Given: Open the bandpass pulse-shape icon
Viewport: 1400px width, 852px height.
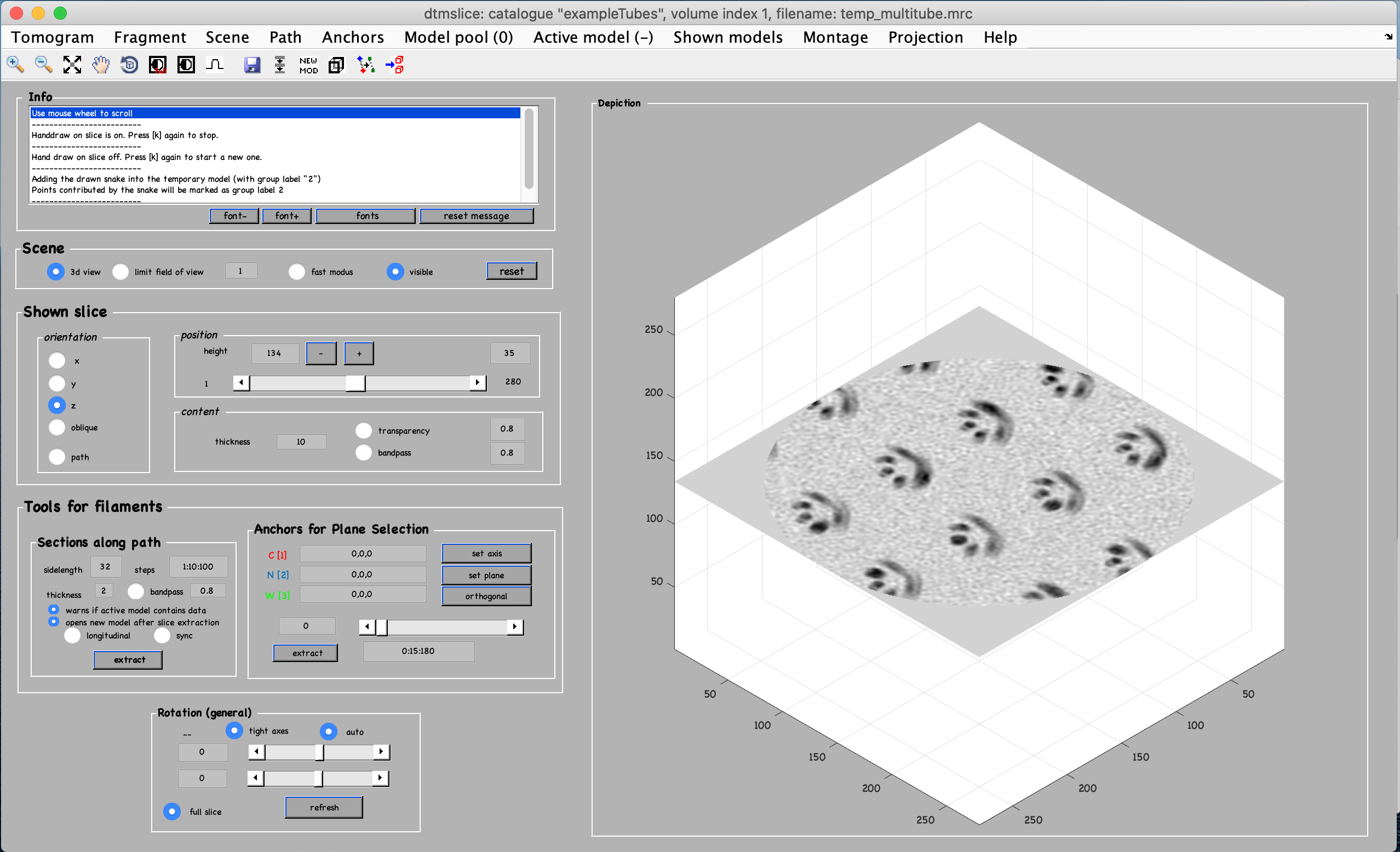Looking at the screenshot, I should click(215, 65).
